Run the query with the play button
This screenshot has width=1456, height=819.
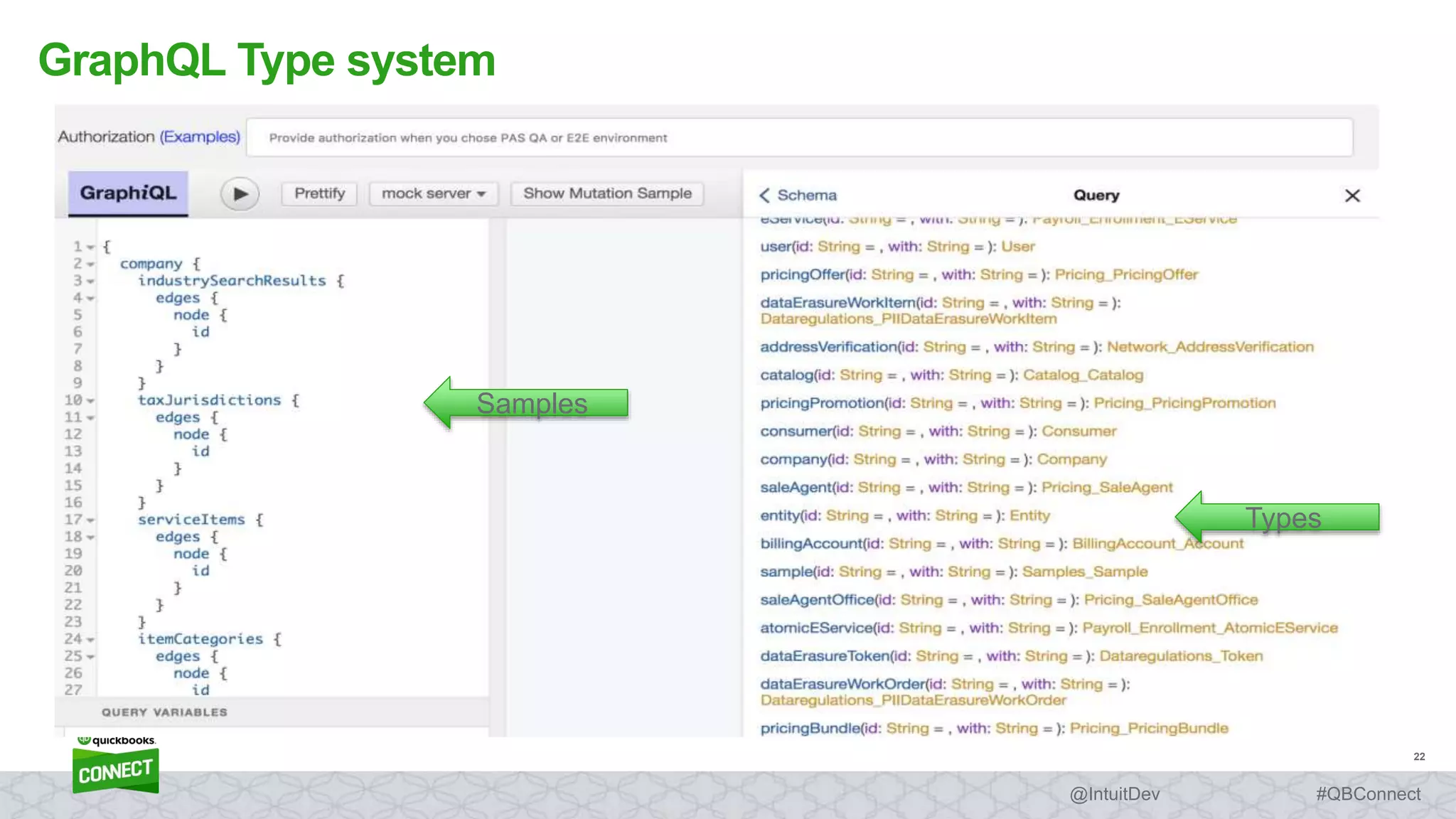(x=240, y=193)
